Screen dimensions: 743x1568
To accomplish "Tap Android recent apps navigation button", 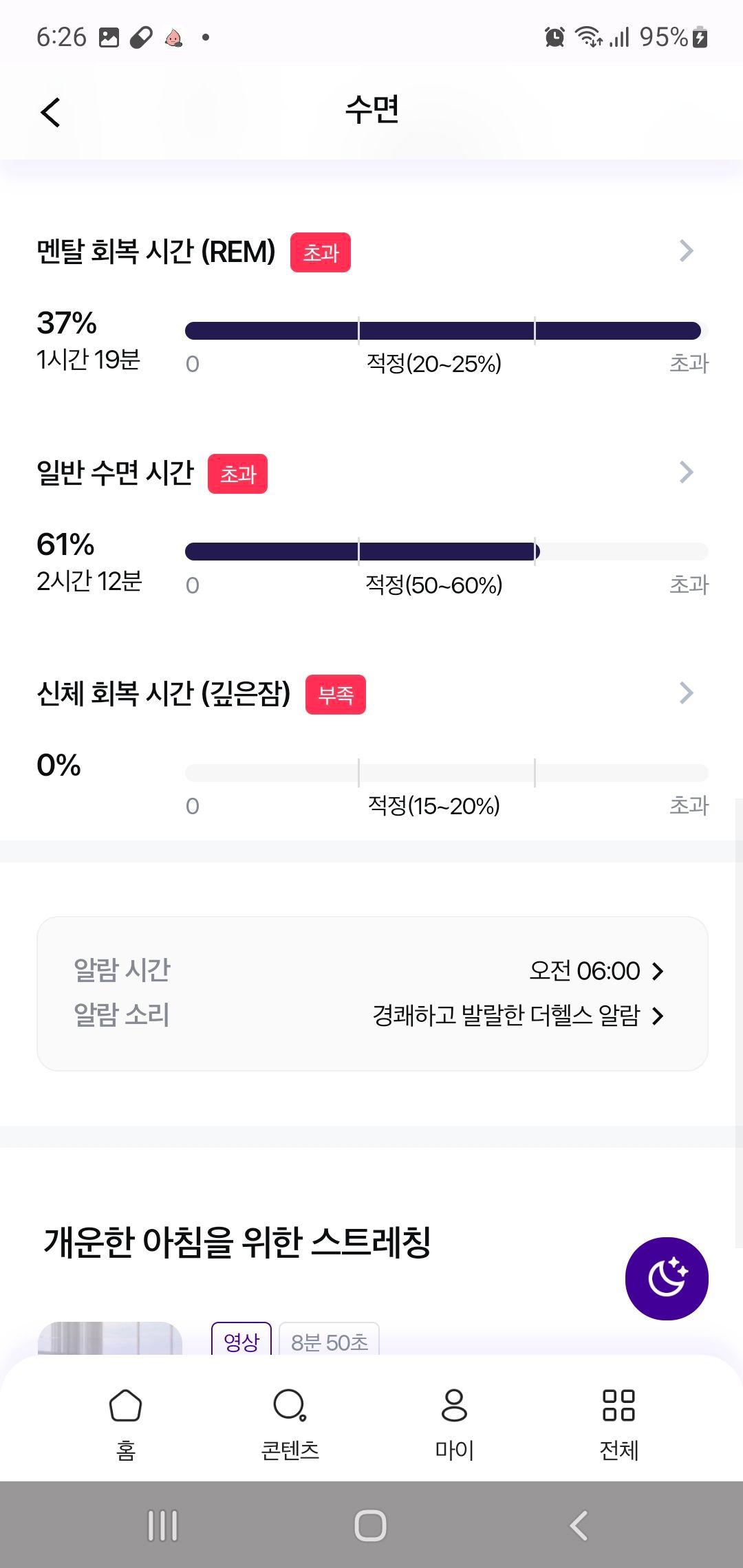I will tap(163, 1525).
